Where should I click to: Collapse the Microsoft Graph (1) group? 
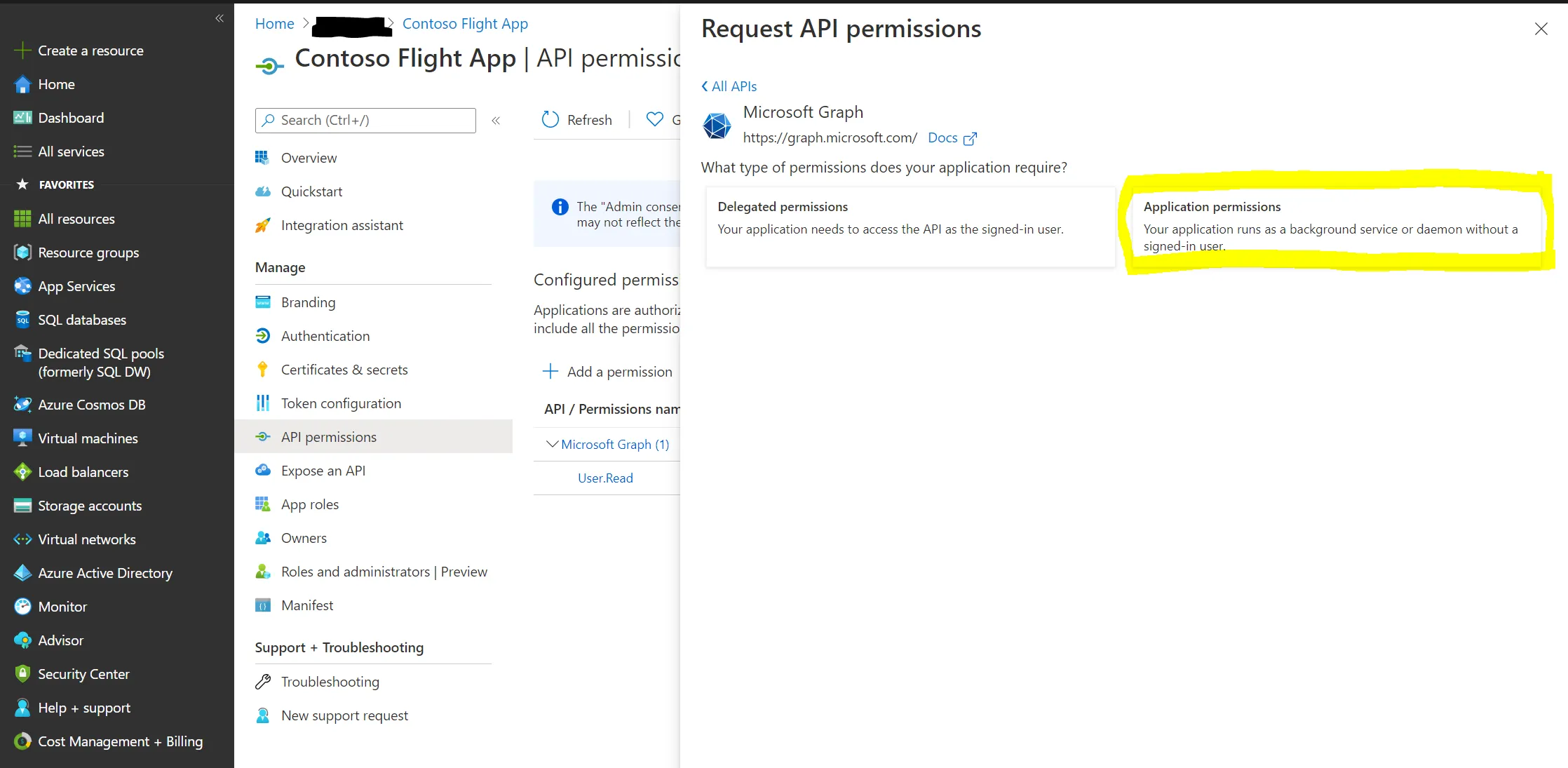(553, 444)
